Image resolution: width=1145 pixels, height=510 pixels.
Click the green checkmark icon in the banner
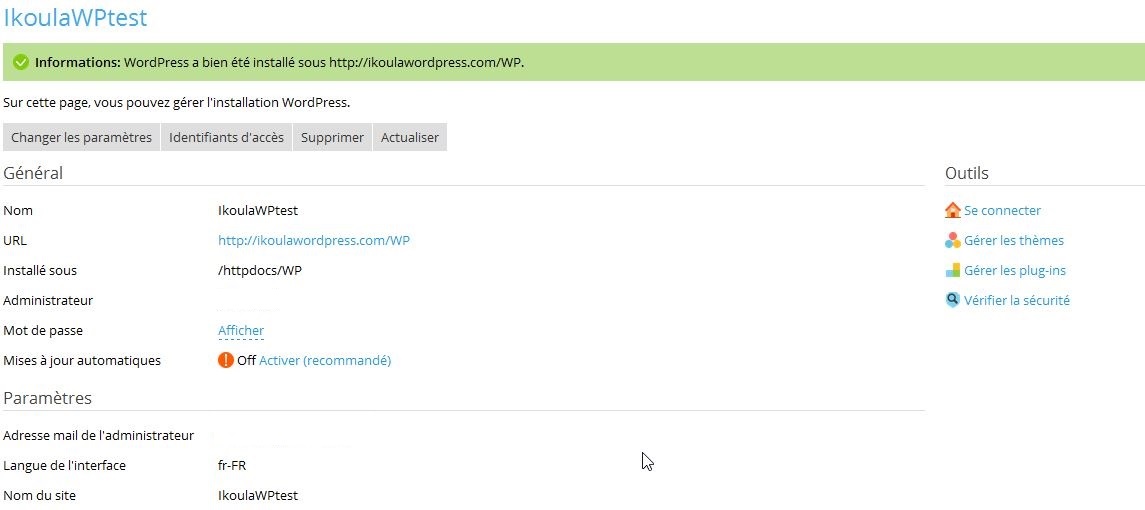[x=20, y=62]
